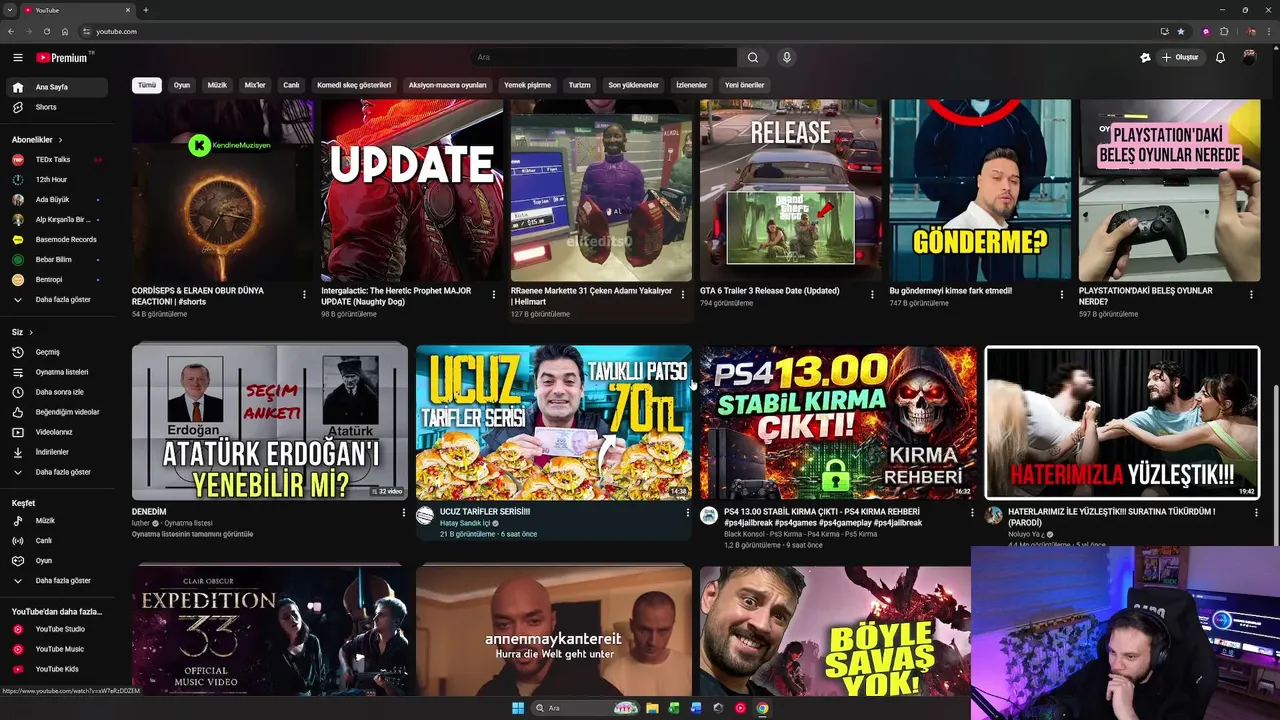Select the Yeni öneriler chip
The image size is (1280, 720).
point(744,85)
